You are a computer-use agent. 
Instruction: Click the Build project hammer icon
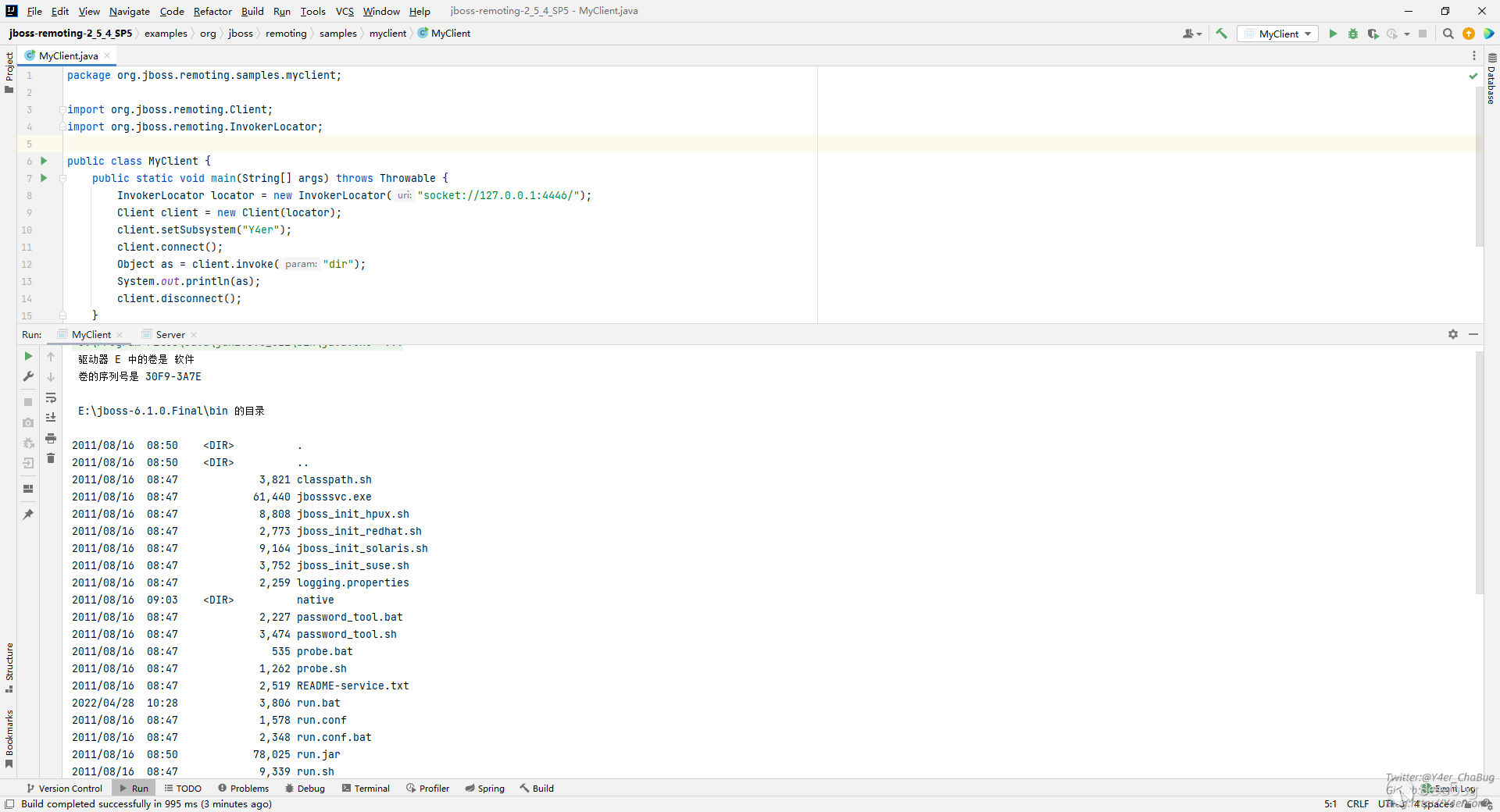pyautogui.click(x=1222, y=34)
